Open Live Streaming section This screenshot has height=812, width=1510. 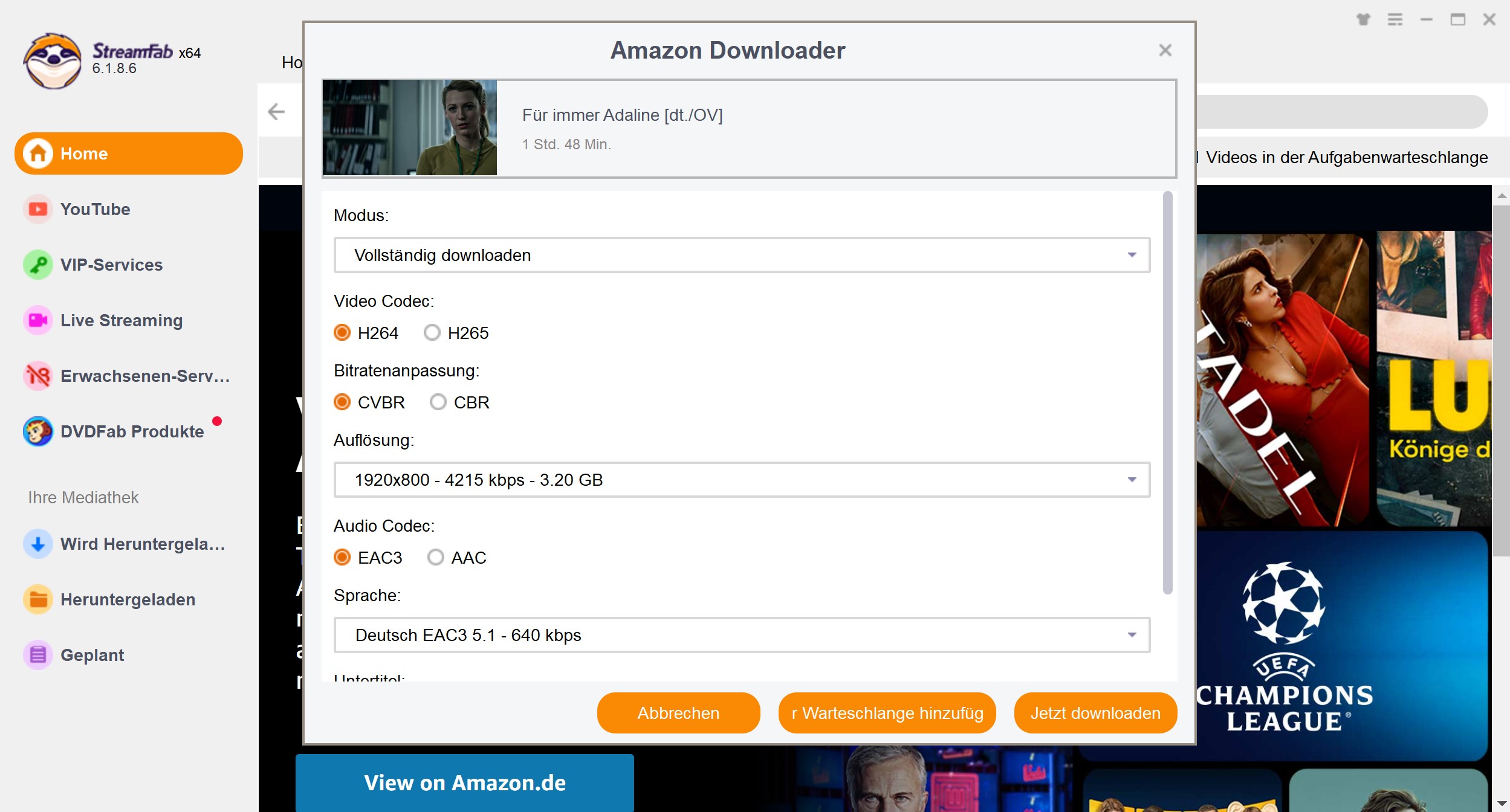[122, 321]
